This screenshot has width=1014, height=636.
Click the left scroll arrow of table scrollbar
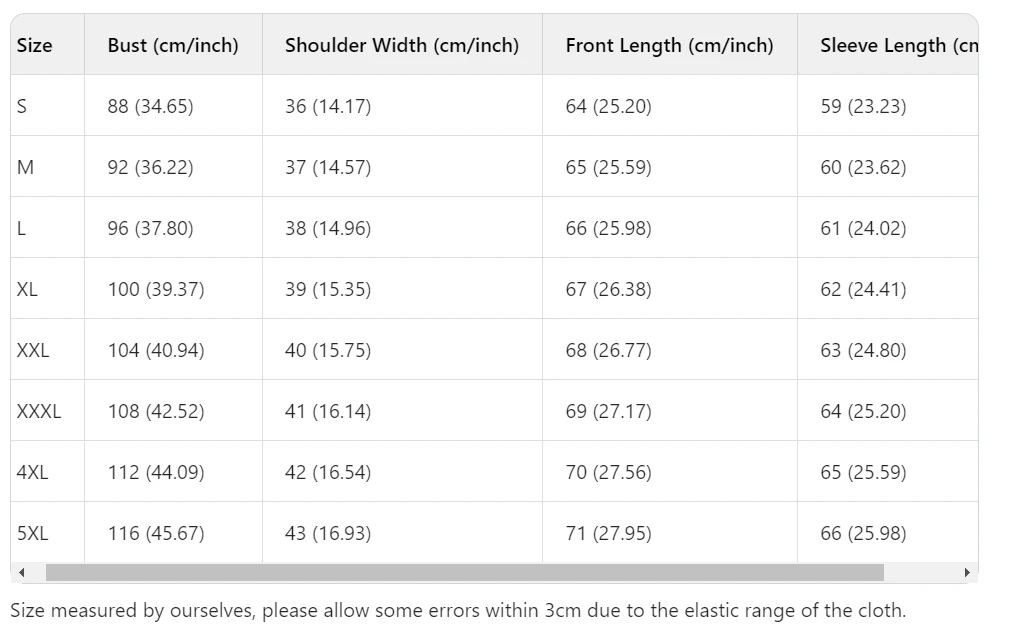pos(22,573)
